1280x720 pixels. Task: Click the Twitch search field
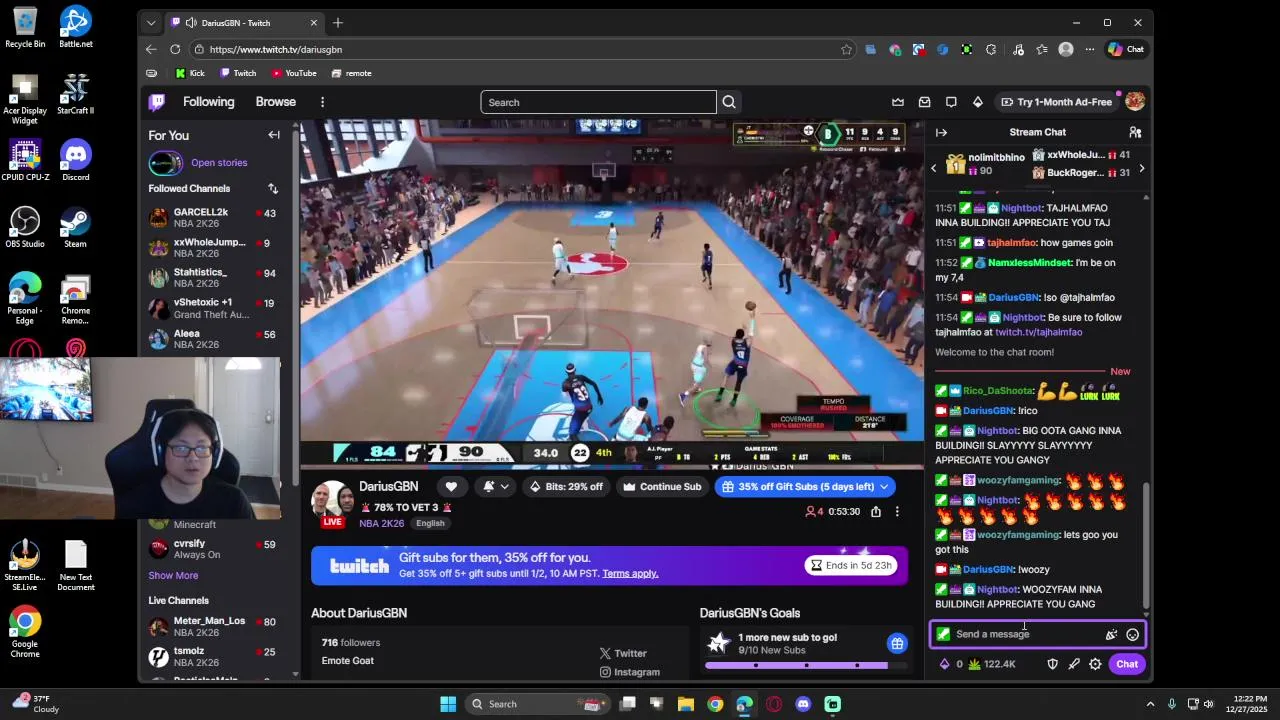598,102
